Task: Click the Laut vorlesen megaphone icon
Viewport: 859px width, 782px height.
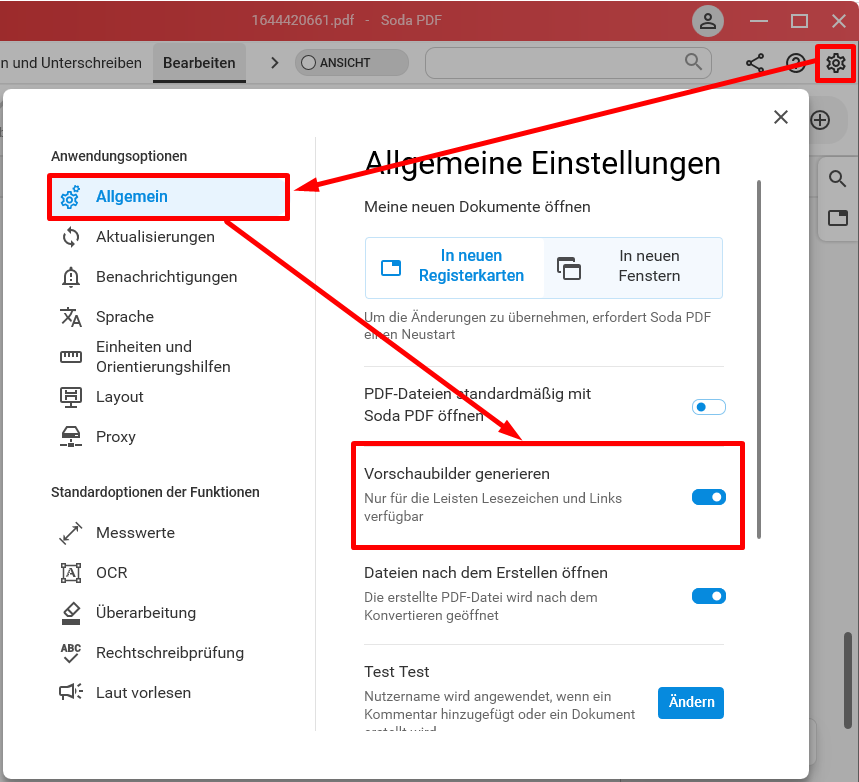Action: [x=71, y=693]
